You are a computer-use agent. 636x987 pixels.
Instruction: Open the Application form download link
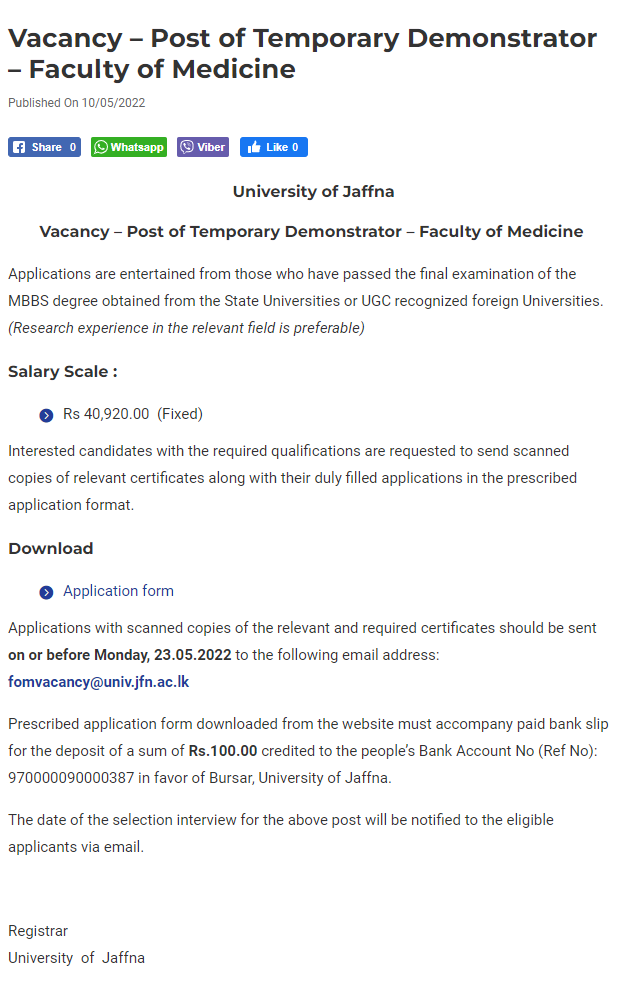pyautogui.click(x=118, y=591)
